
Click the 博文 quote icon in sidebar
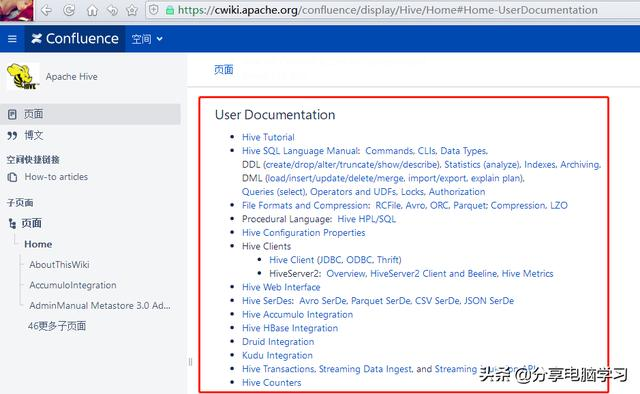[12, 136]
